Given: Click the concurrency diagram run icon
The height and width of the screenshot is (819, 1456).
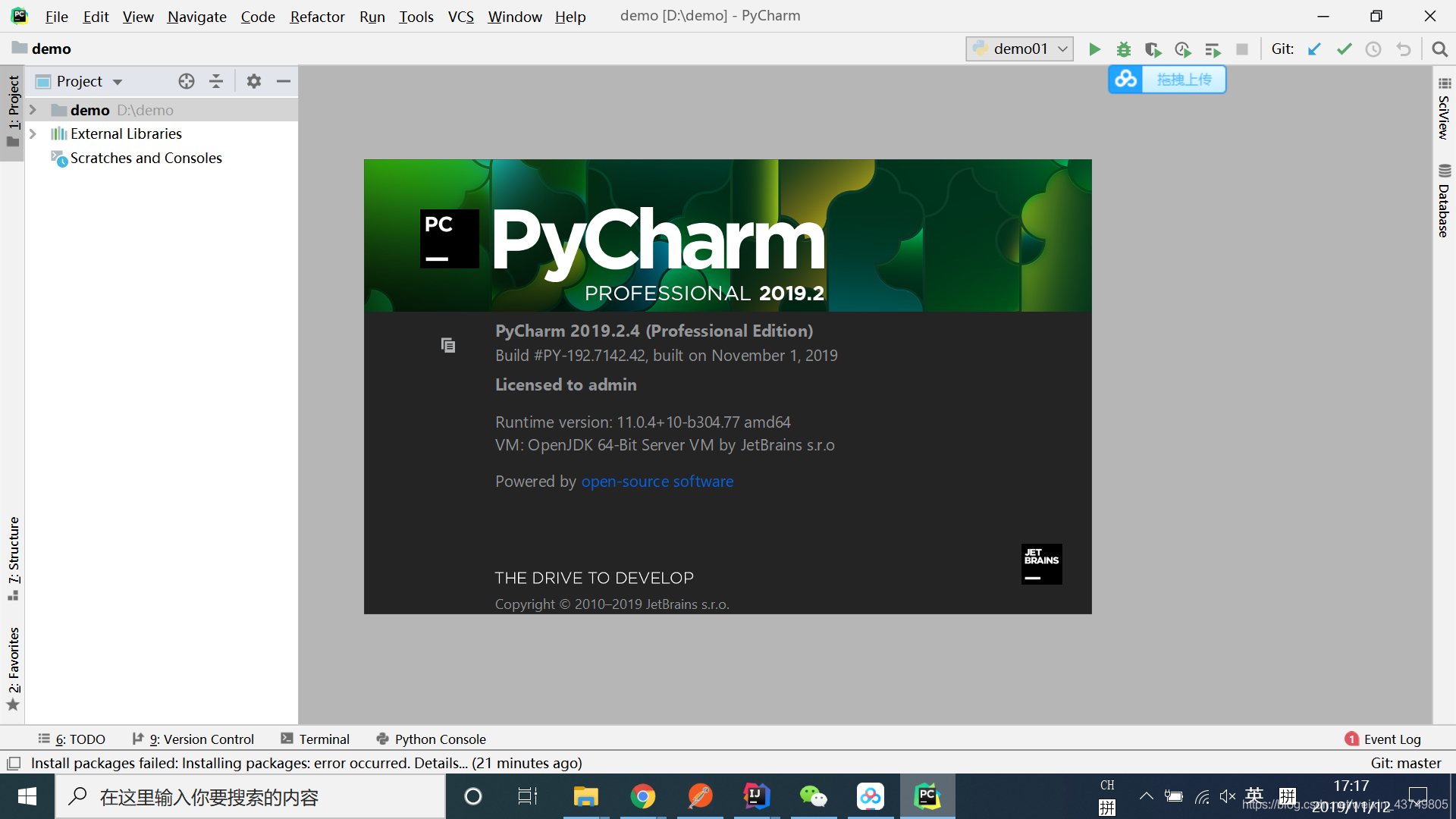Looking at the screenshot, I should coord(1213,49).
